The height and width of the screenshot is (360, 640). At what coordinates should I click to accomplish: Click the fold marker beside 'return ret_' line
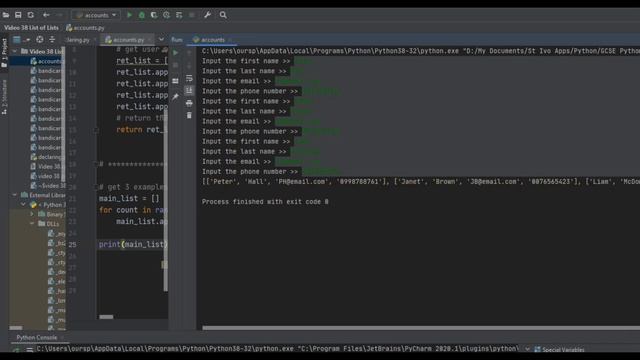pyautogui.click(x=96, y=130)
